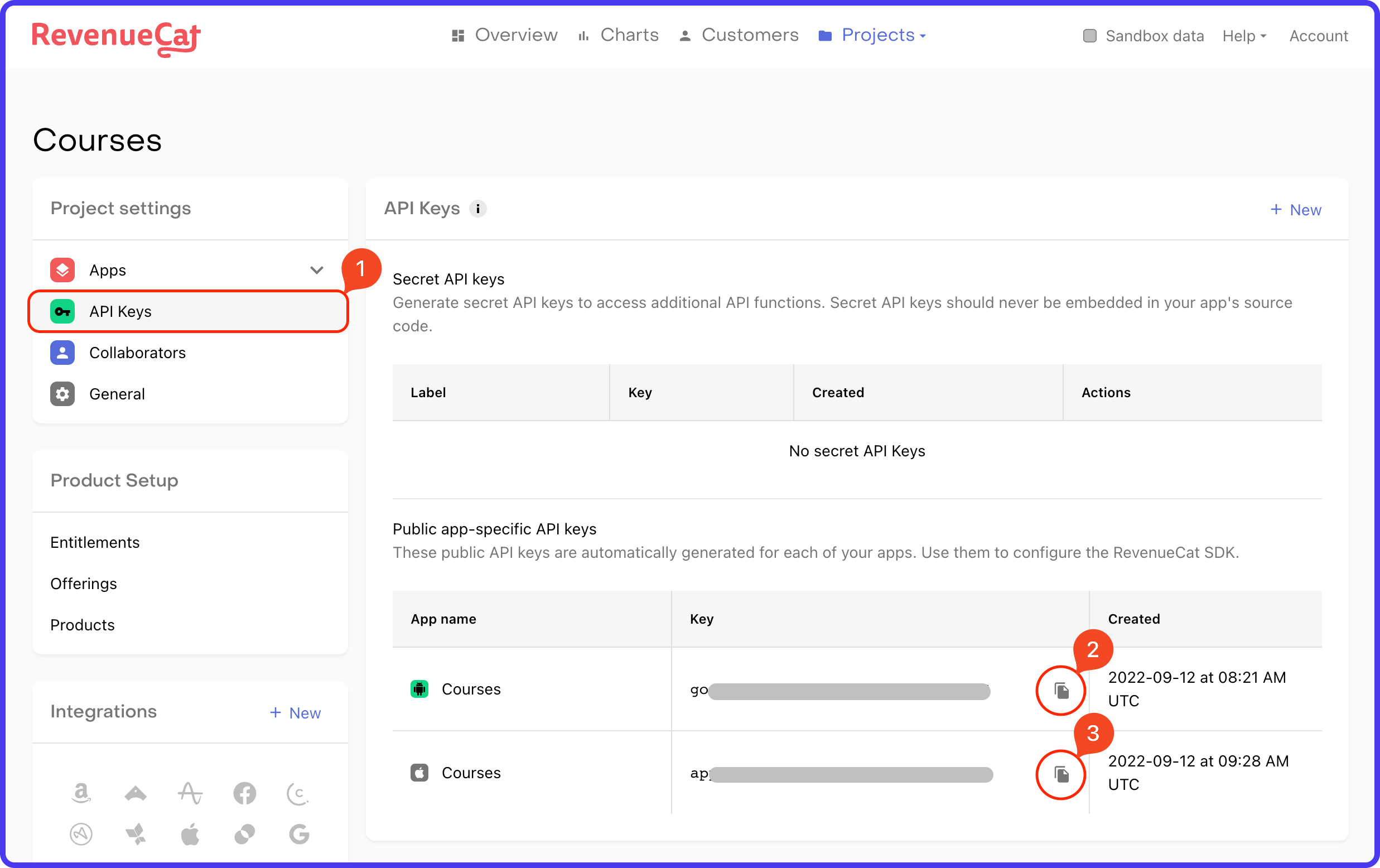Copy the Apple Courses API key
Viewport: 1380px width, 868px height.
1061,774
